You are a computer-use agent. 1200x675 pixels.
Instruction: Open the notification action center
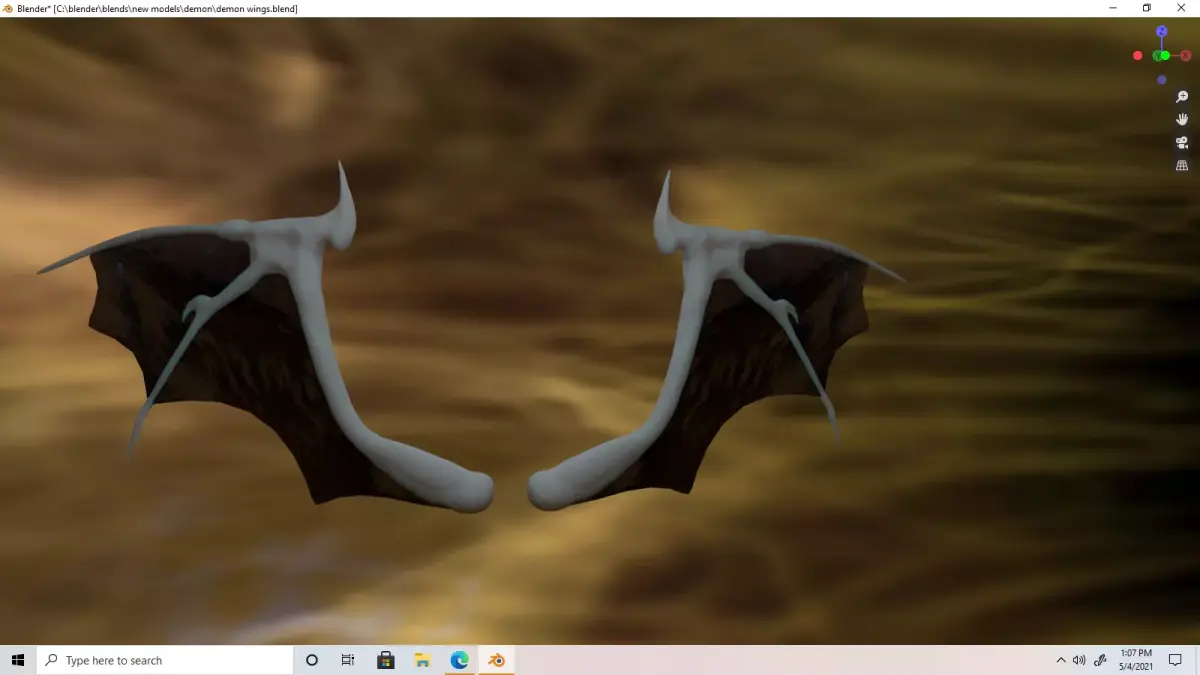[x=1176, y=660]
